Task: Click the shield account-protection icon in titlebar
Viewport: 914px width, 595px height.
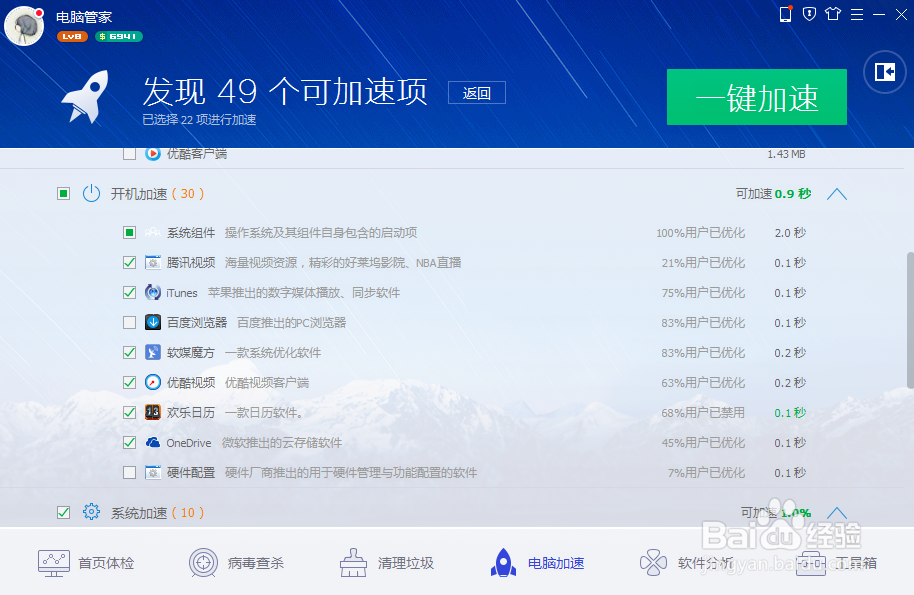Action: point(808,14)
